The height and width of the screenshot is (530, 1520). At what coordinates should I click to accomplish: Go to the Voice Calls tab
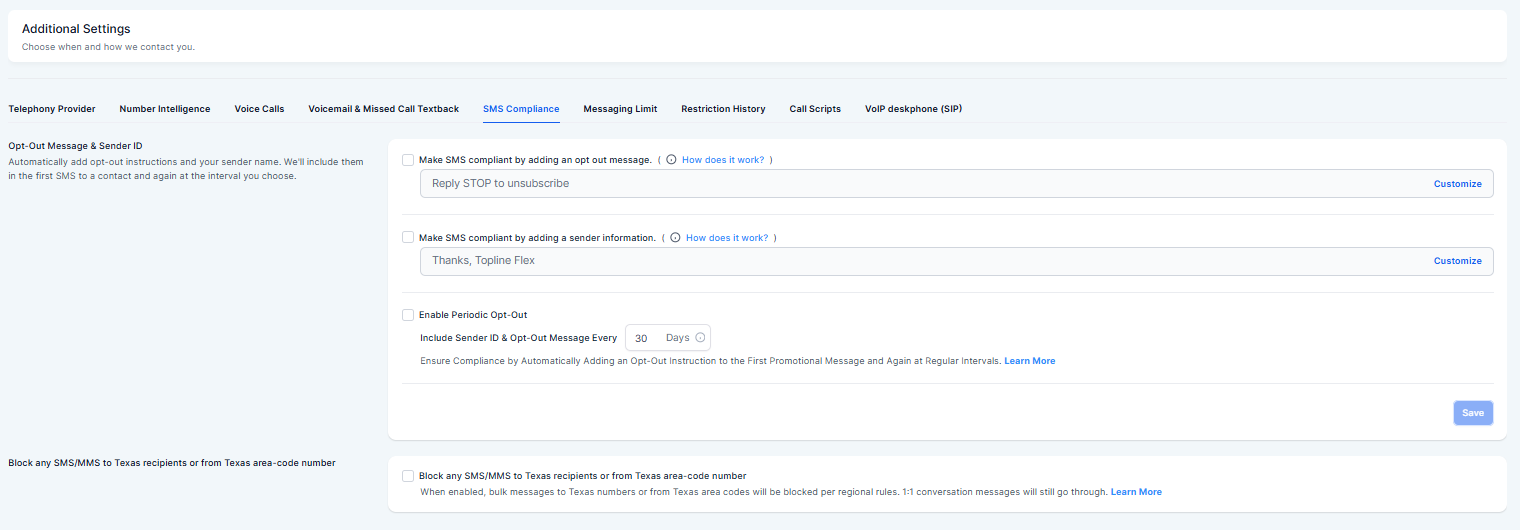pos(259,109)
